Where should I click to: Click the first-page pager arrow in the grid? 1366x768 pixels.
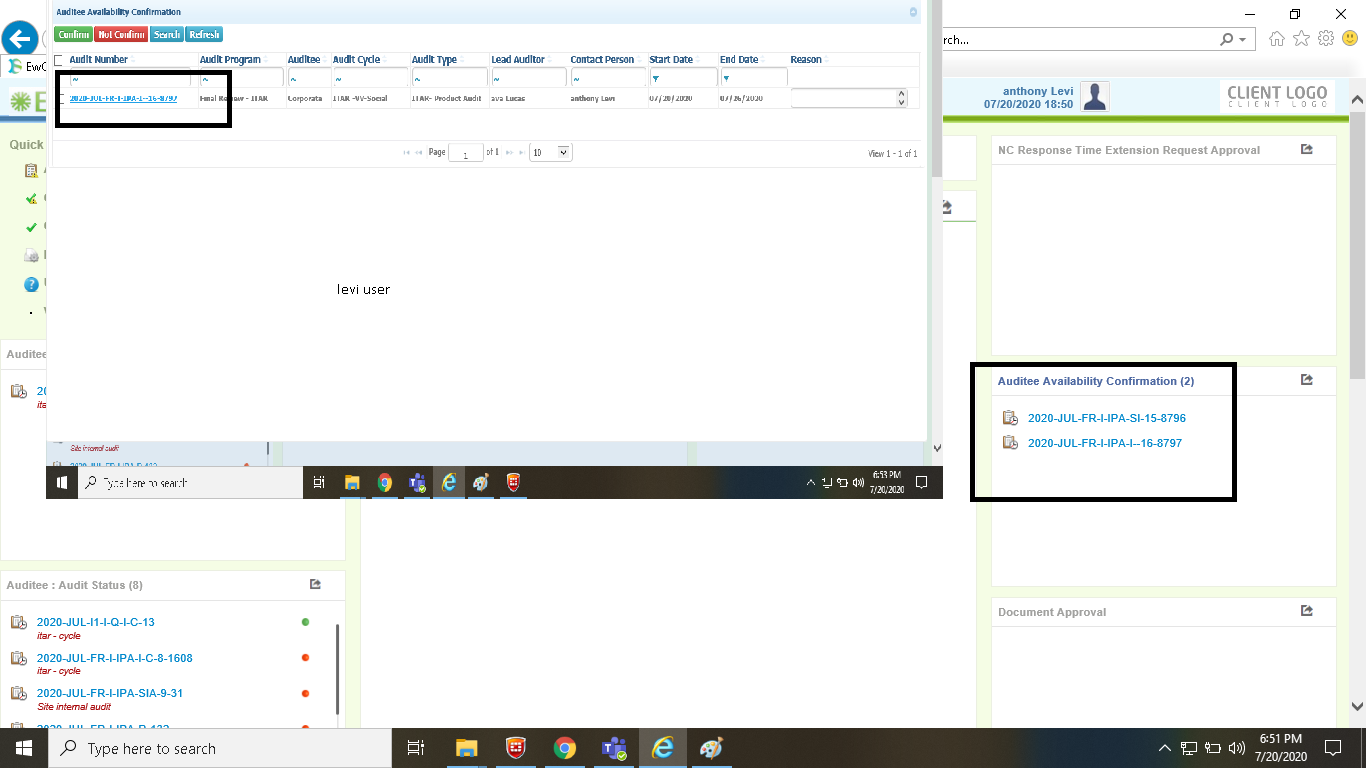pyautogui.click(x=407, y=153)
